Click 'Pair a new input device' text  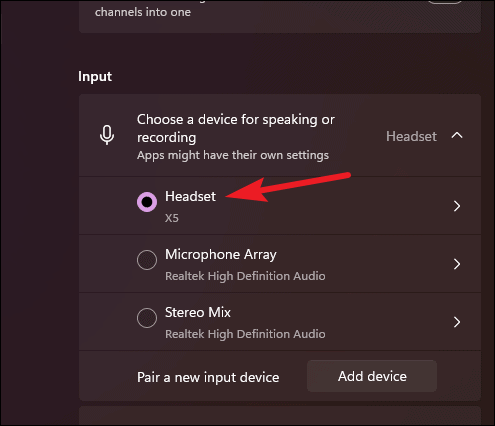(208, 377)
